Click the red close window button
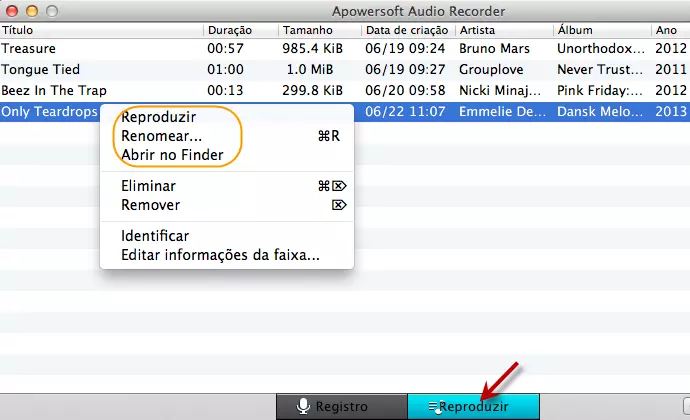This screenshot has height=420, width=690. coord(11,10)
